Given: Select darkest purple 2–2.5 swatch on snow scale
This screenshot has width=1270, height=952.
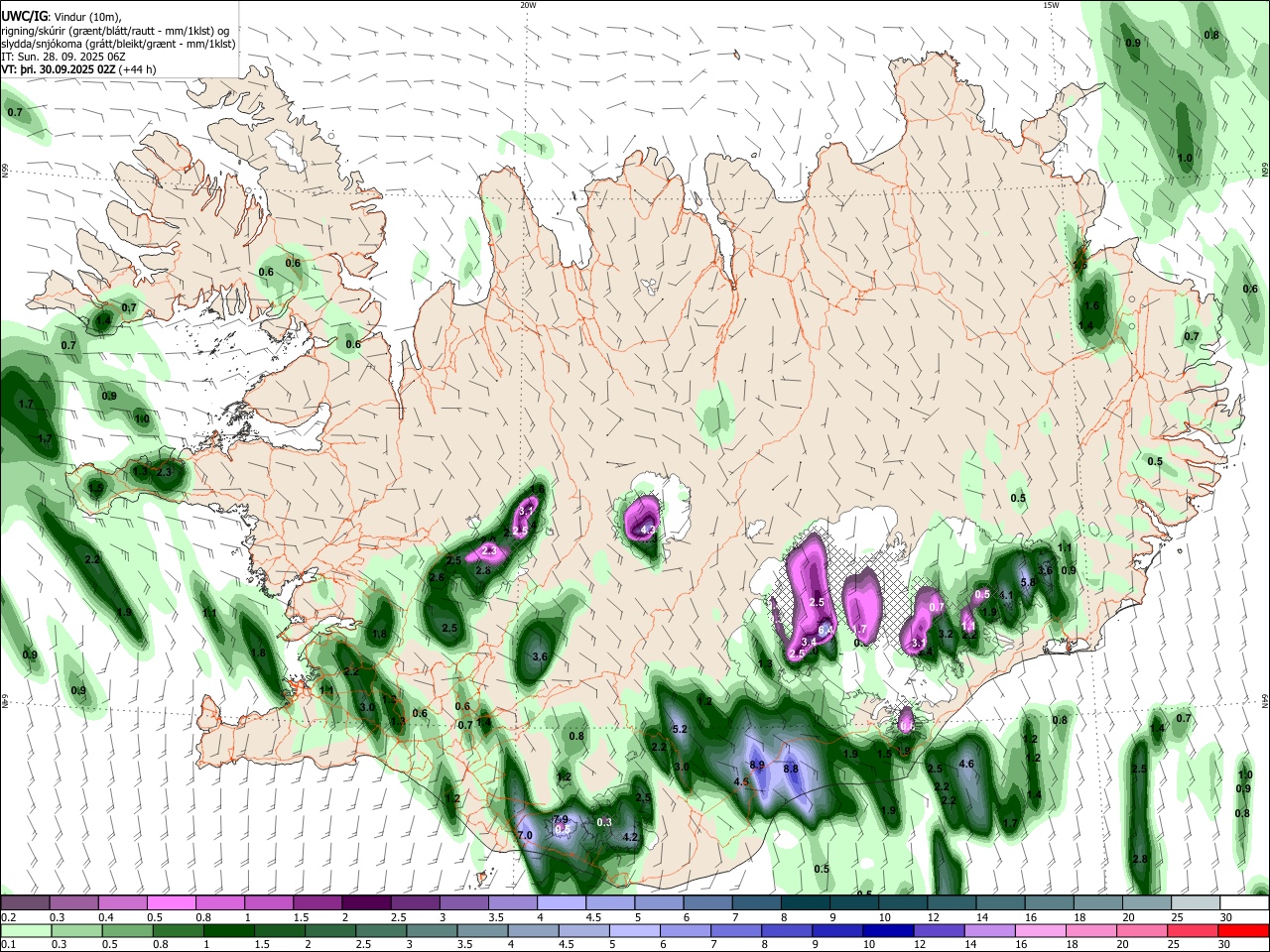Looking at the screenshot, I should click(365, 903).
